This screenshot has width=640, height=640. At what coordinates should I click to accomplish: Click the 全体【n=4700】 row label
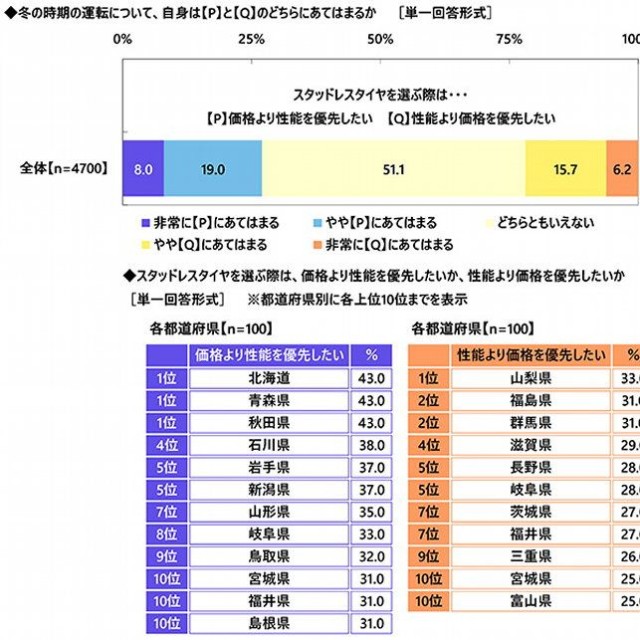[x=64, y=168]
